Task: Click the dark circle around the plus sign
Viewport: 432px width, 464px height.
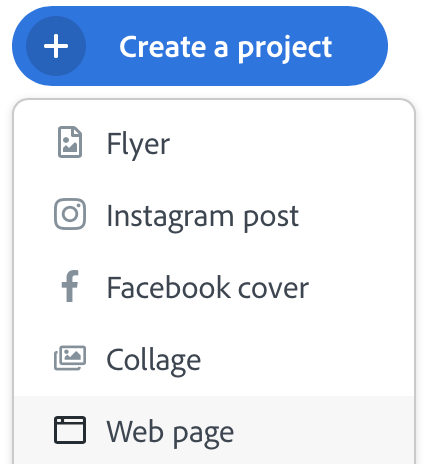Action: [x=56, y=46]
